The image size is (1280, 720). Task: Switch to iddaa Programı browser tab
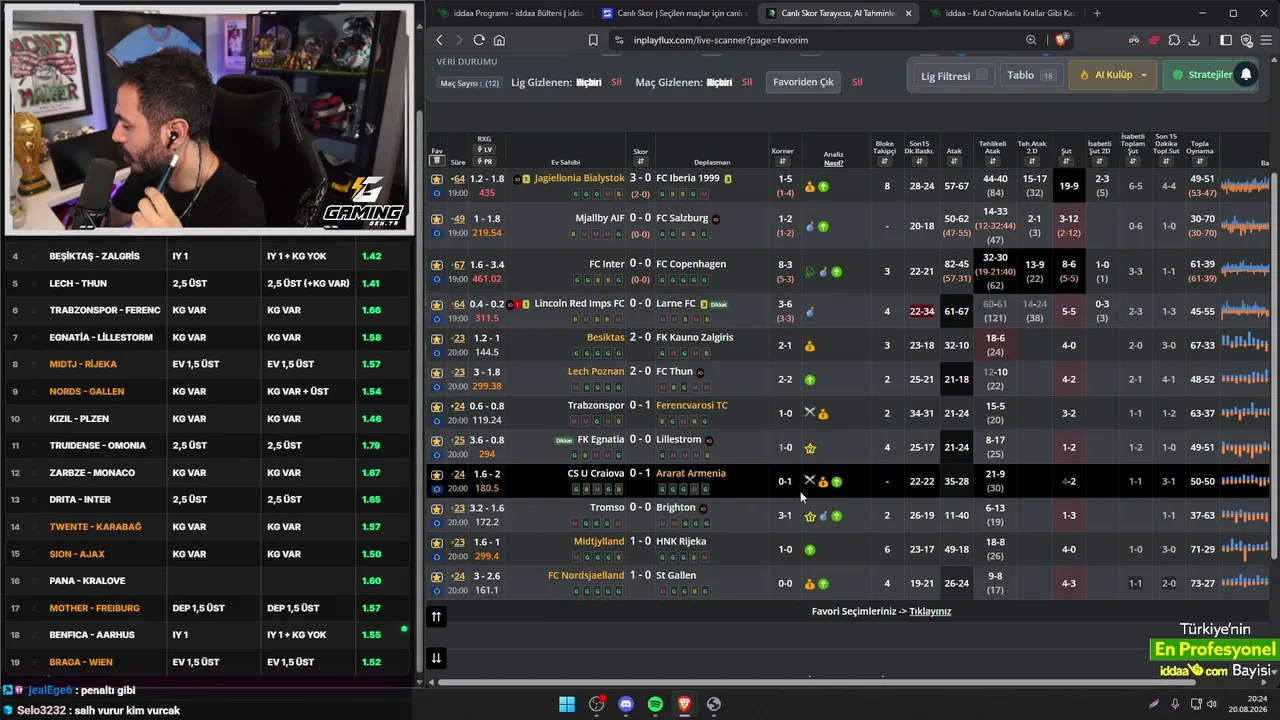510,13
